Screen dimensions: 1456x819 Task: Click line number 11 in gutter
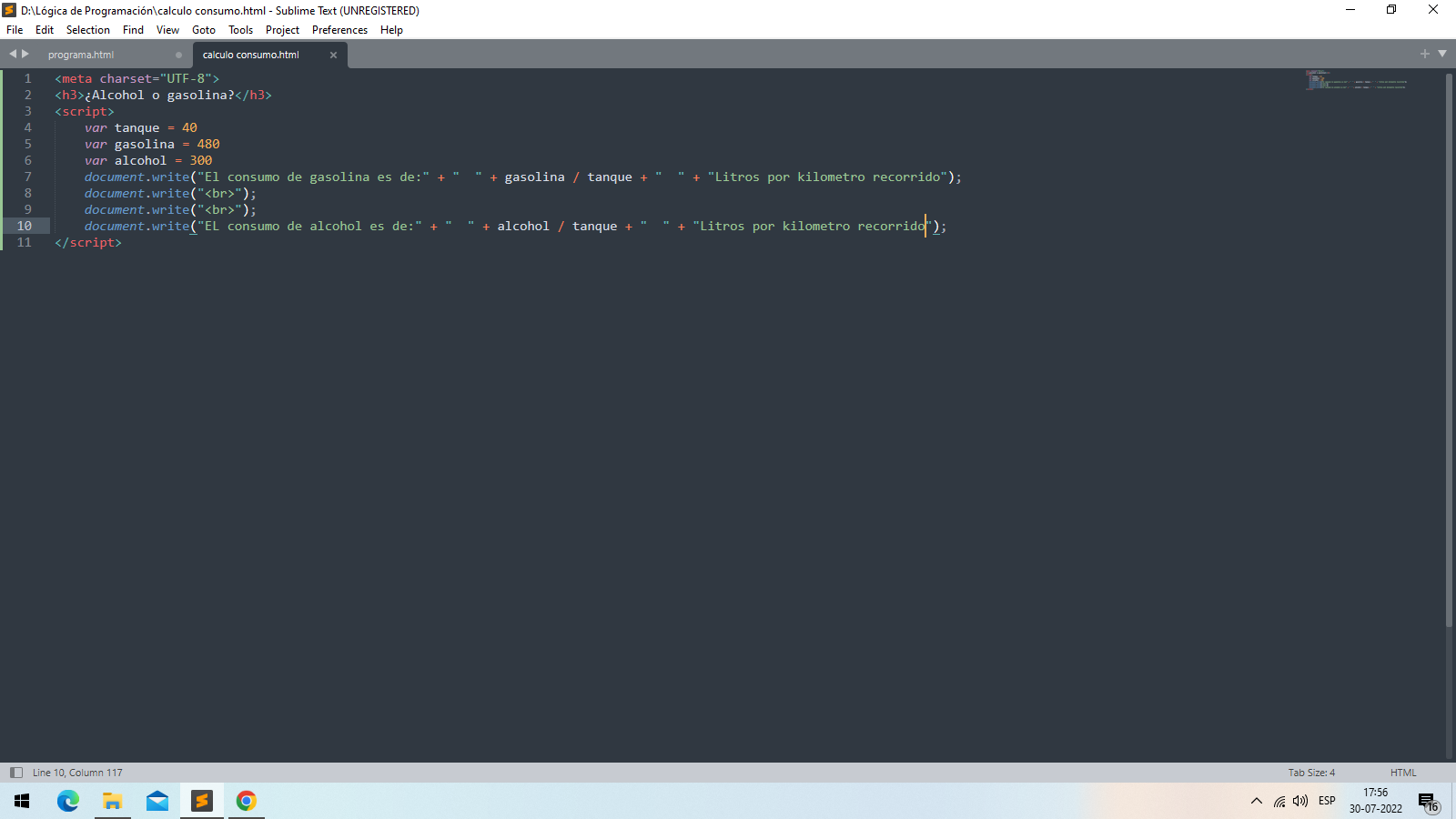pos(25,242)
